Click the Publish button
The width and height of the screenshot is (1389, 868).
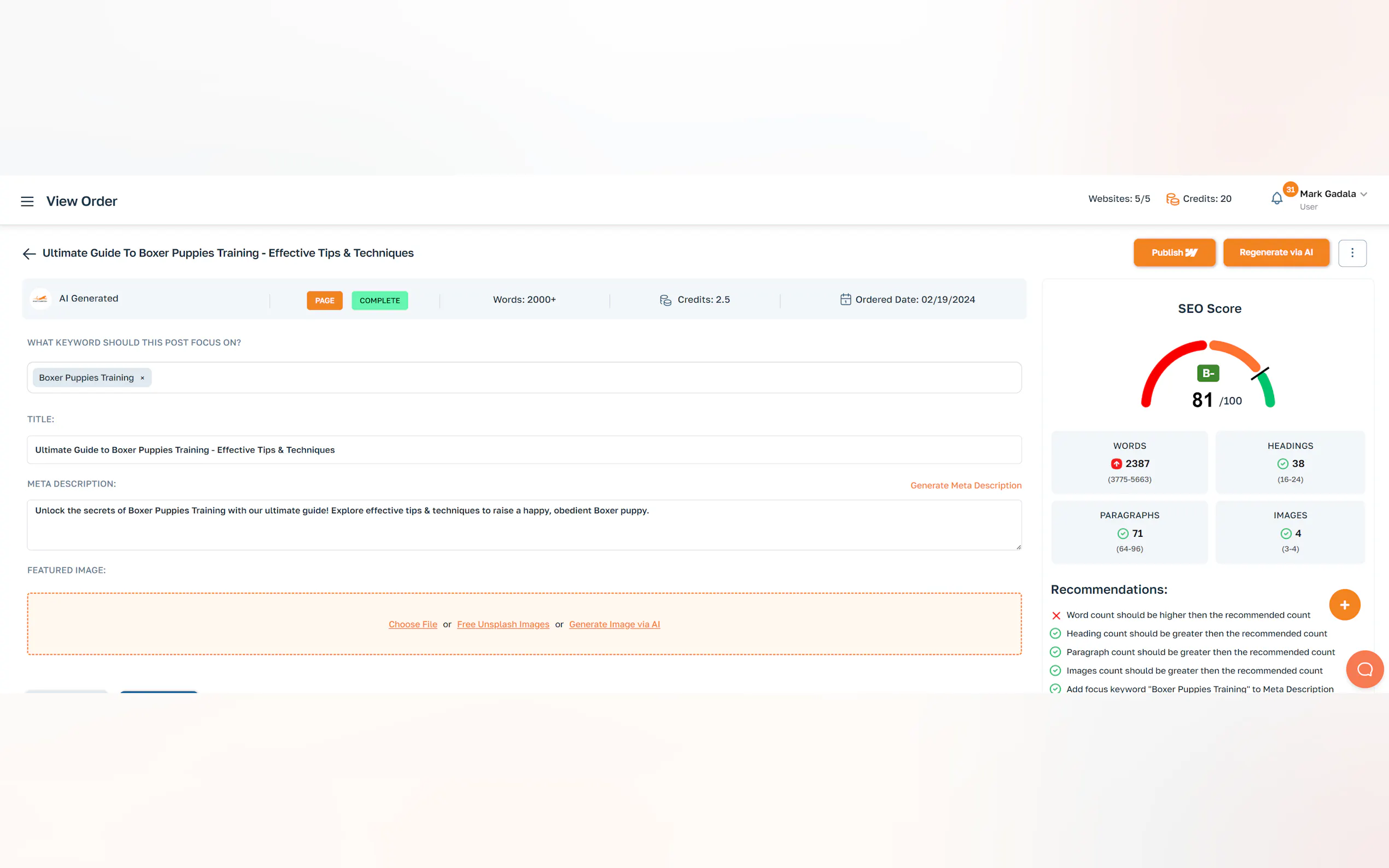[x=1174, y=253]
